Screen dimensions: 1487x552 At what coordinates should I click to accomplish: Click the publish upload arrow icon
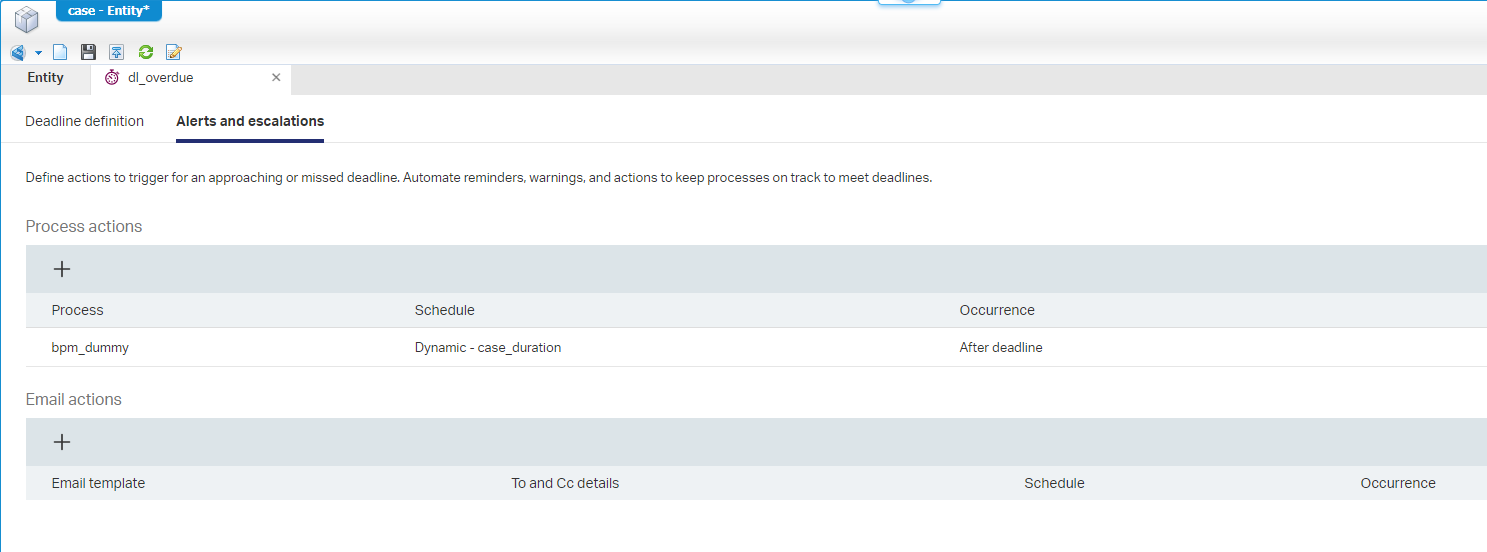[117, 52]
